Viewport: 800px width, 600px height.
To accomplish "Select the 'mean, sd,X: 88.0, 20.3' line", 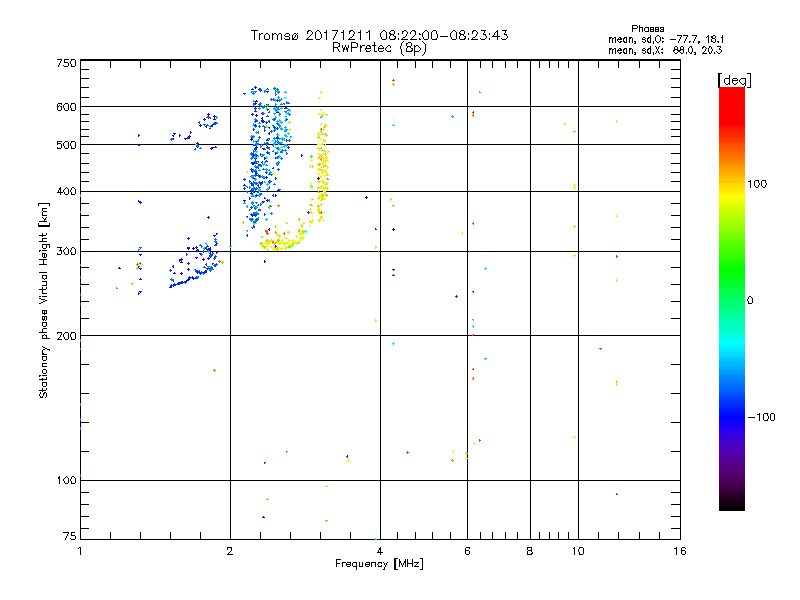I will point(665,50).
